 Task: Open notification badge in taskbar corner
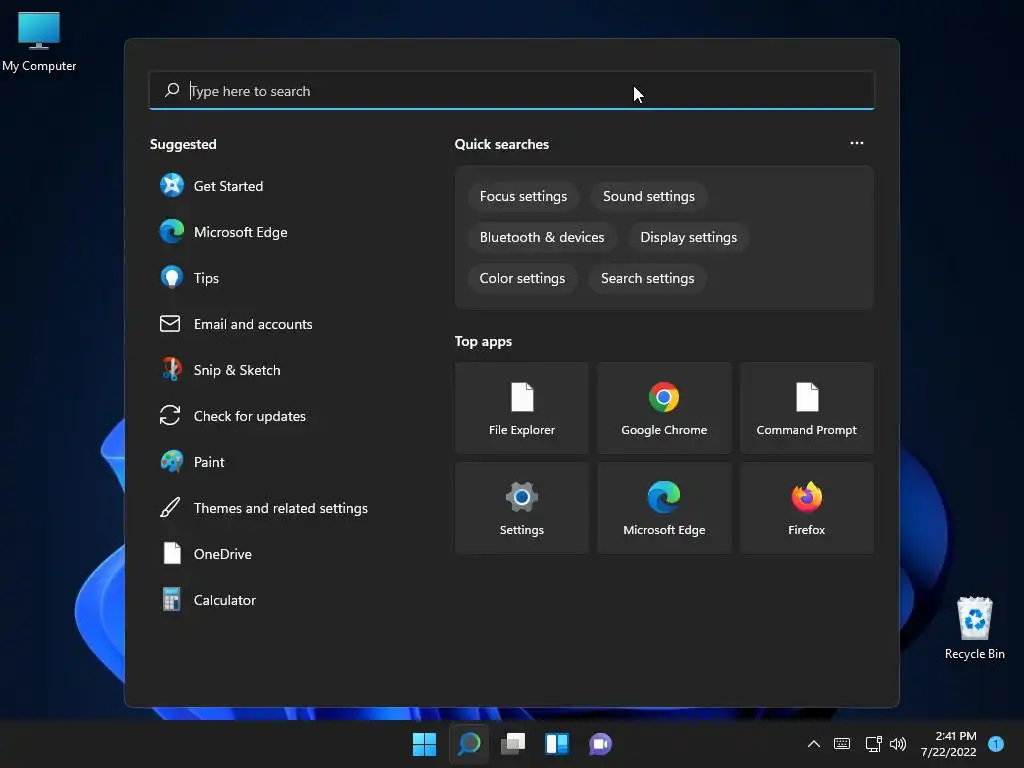tap(996, 744)
